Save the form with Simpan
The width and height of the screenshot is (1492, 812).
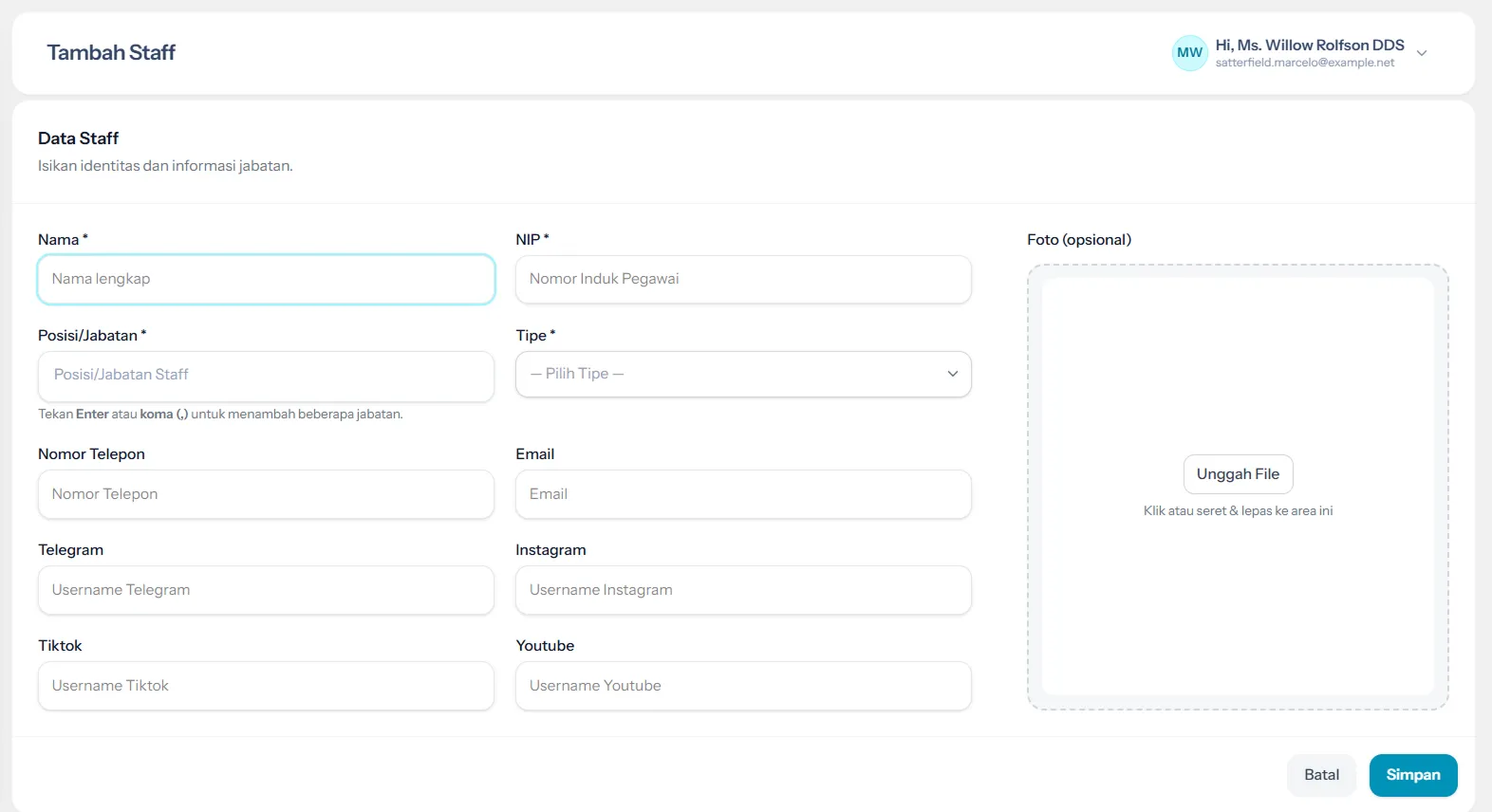coord(1413,775)
